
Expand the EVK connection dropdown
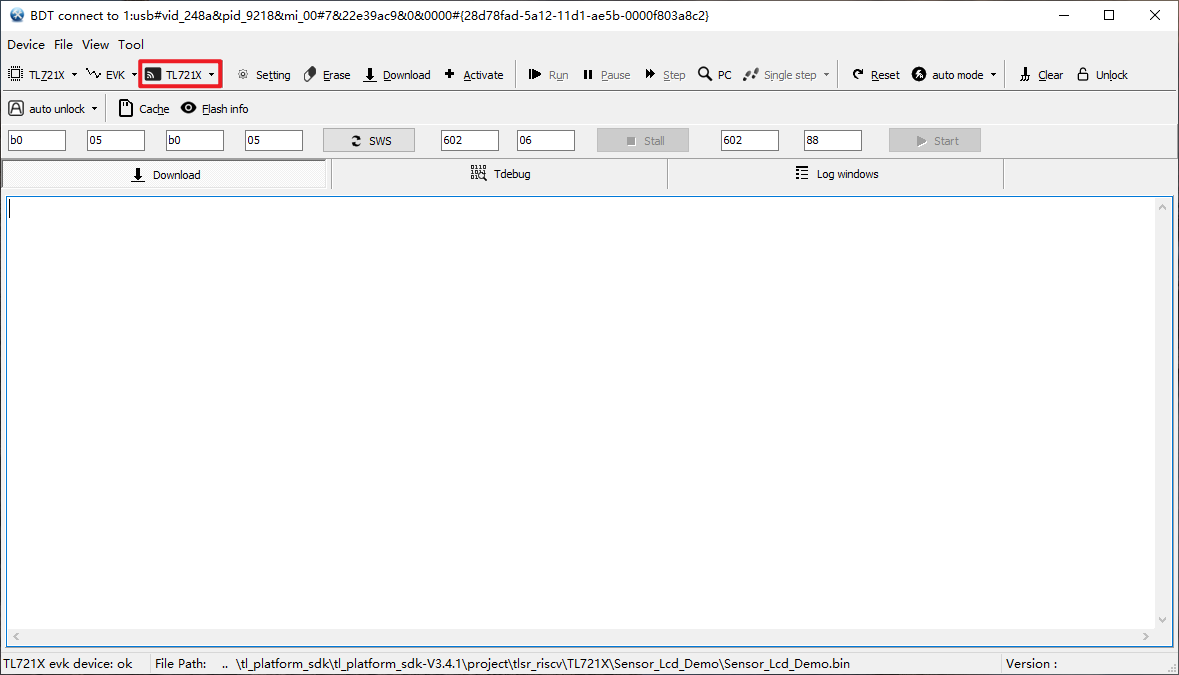[x=134, y=75]
